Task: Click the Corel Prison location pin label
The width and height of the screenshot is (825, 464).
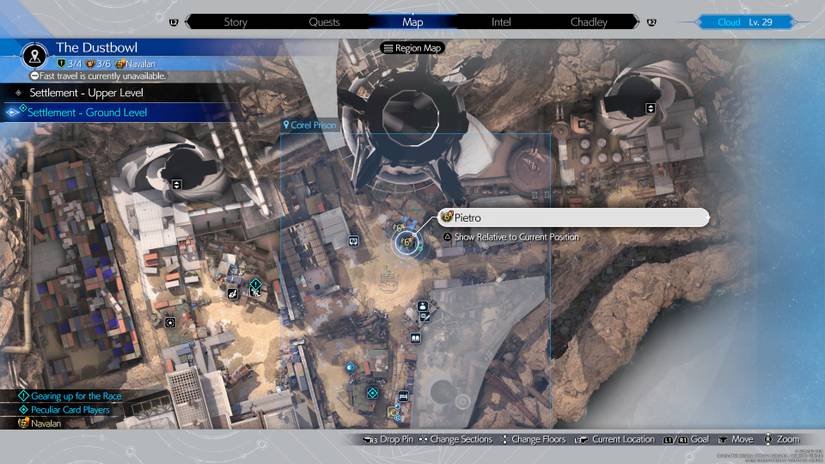Action: [309, 125]
